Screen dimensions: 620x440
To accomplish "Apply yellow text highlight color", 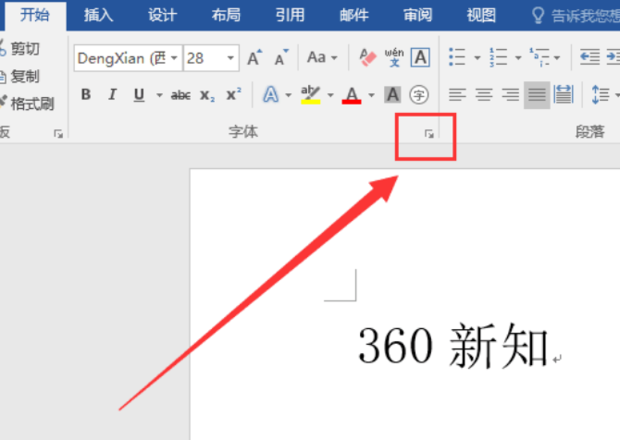I will click(310, 95).
